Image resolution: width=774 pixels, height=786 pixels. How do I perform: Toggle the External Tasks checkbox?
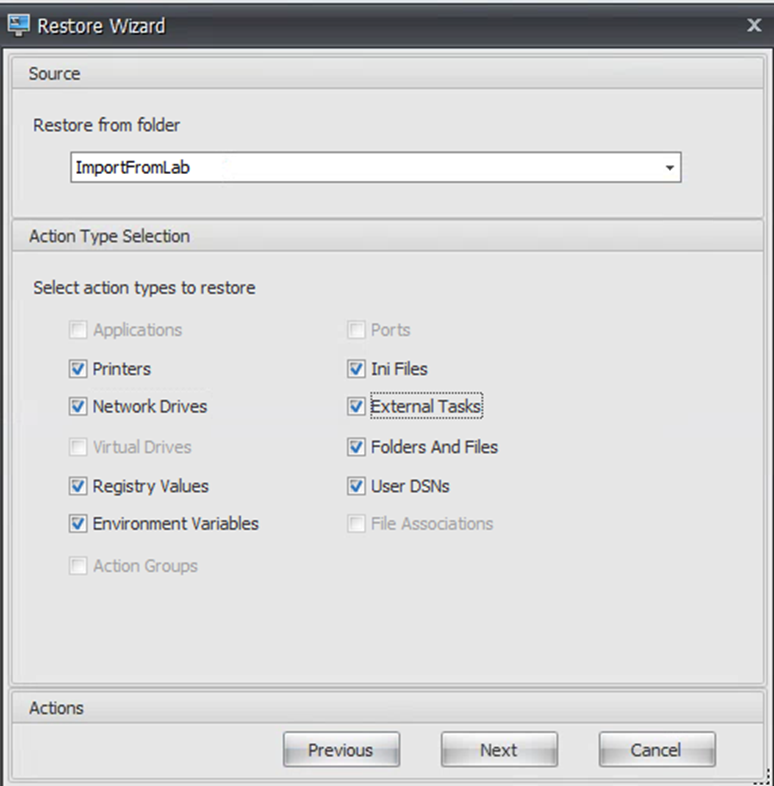click(356, 407)
